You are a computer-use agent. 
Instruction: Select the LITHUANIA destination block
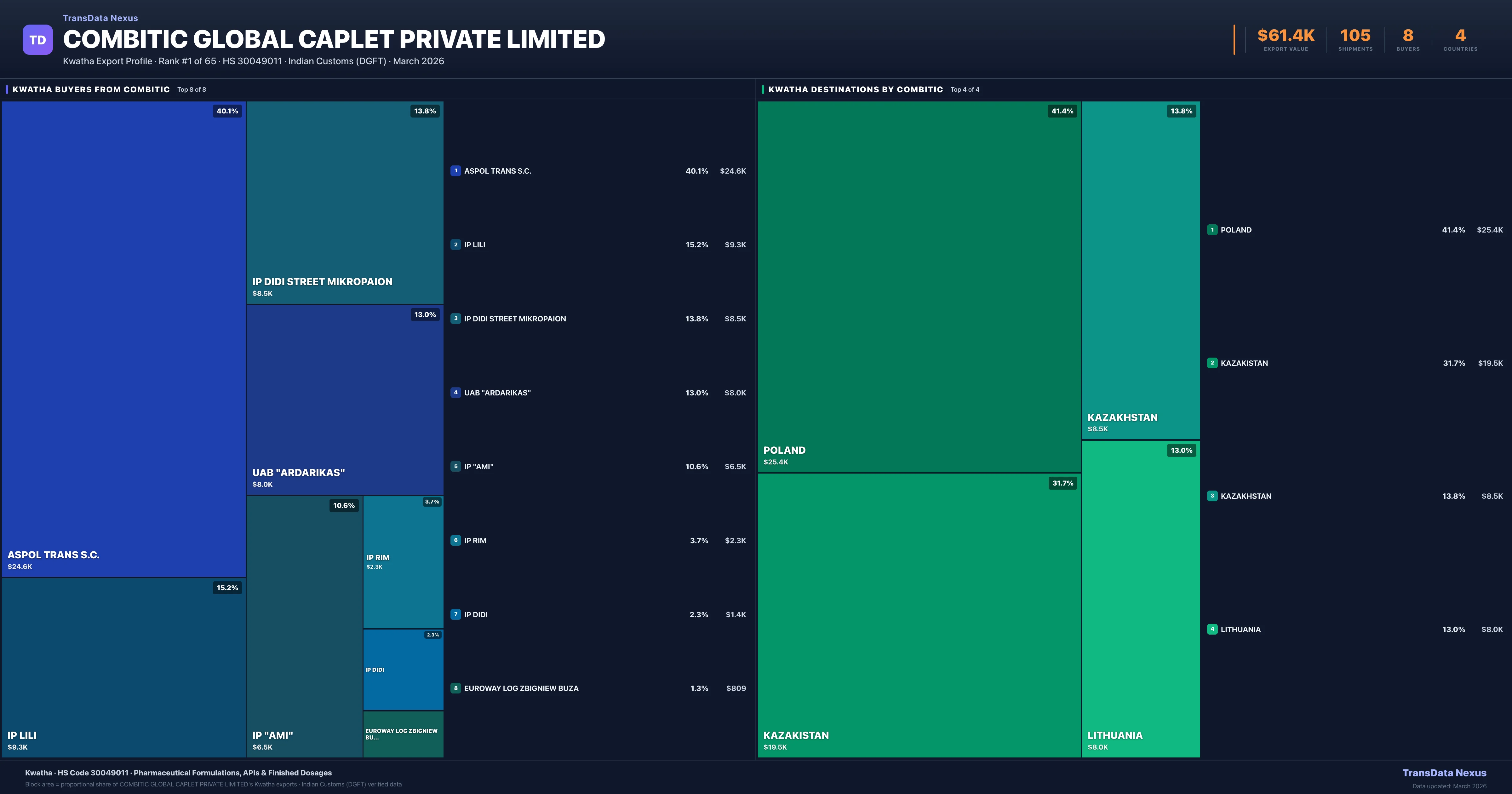tap(1140, 599)
